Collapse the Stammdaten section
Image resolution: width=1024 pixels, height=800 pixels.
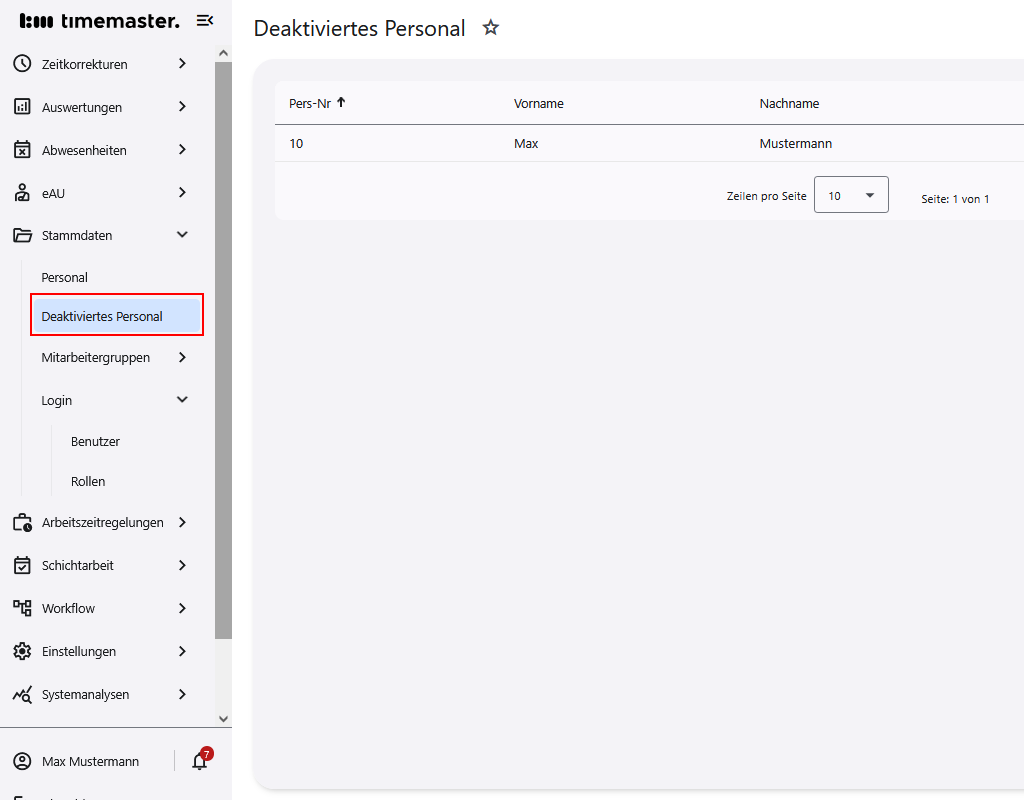[182, 235]
